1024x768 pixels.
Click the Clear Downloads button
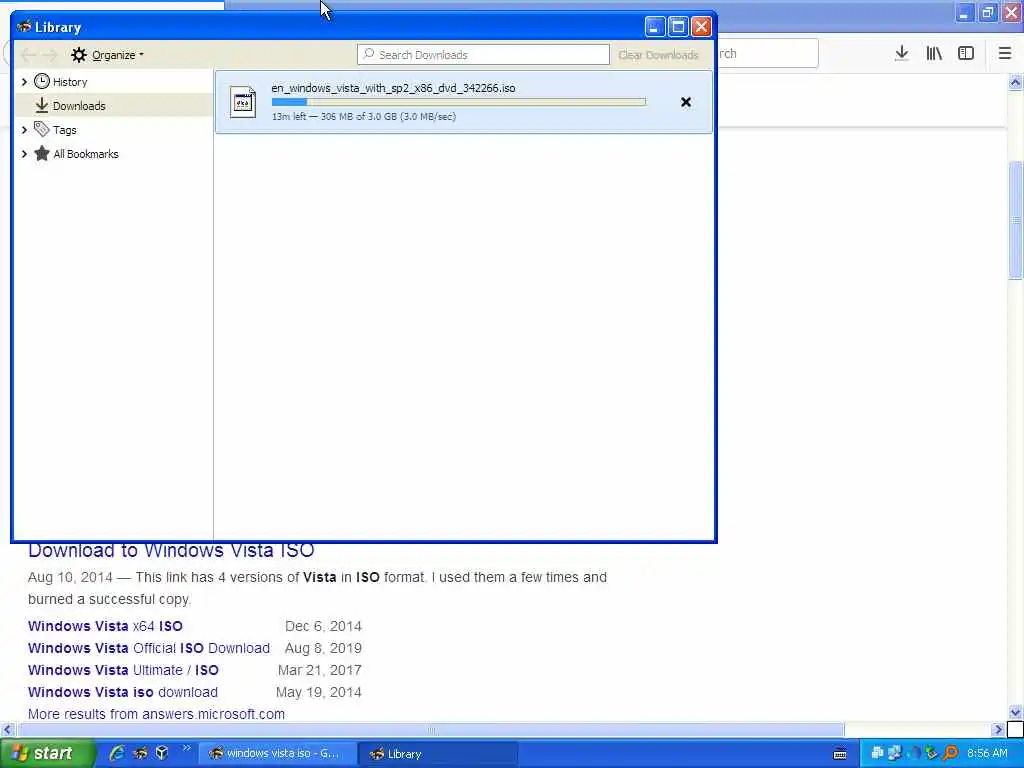[658, 55]
